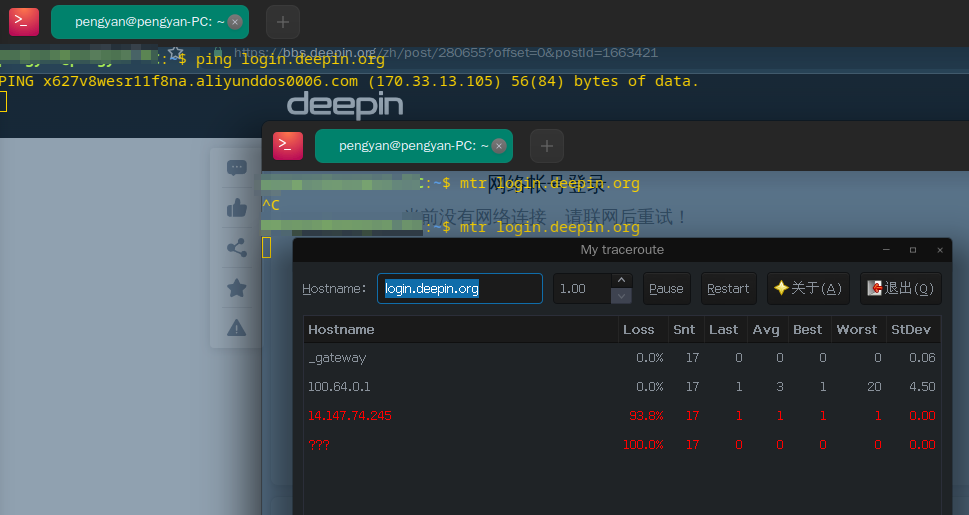Close the tab in front terminal window

(499, 146)
